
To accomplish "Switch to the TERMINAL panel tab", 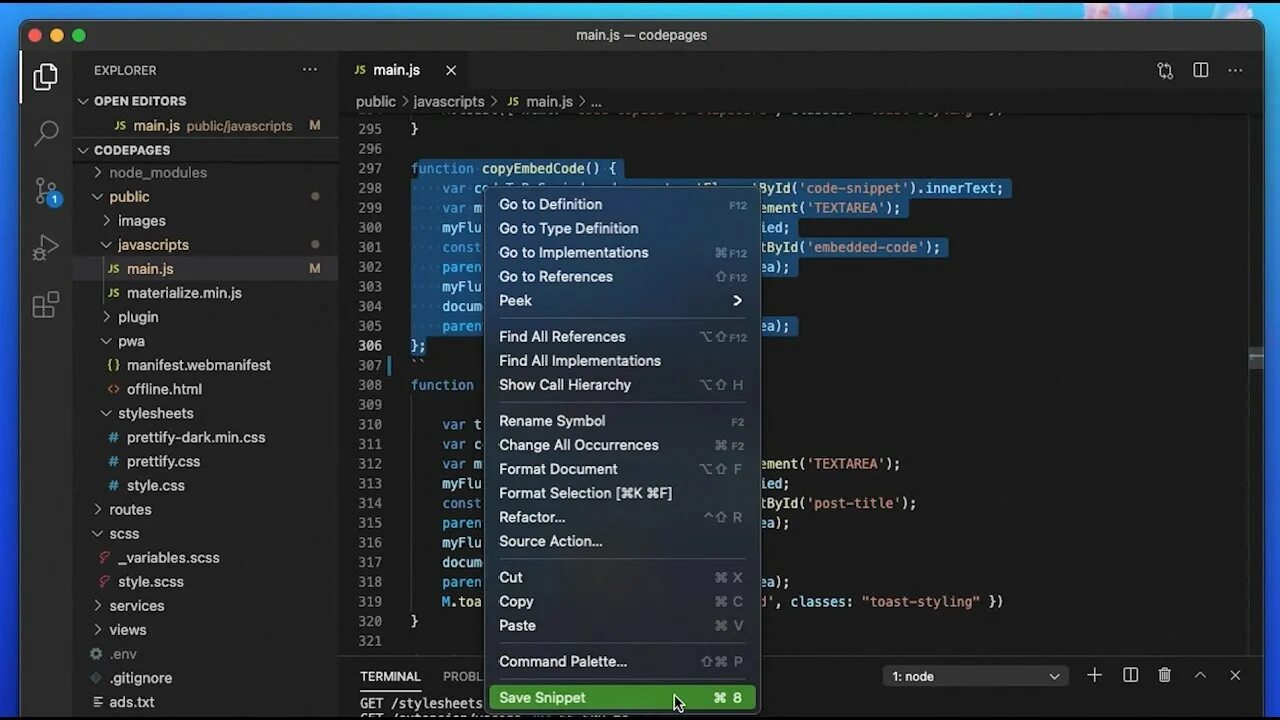I will point(390,676).
